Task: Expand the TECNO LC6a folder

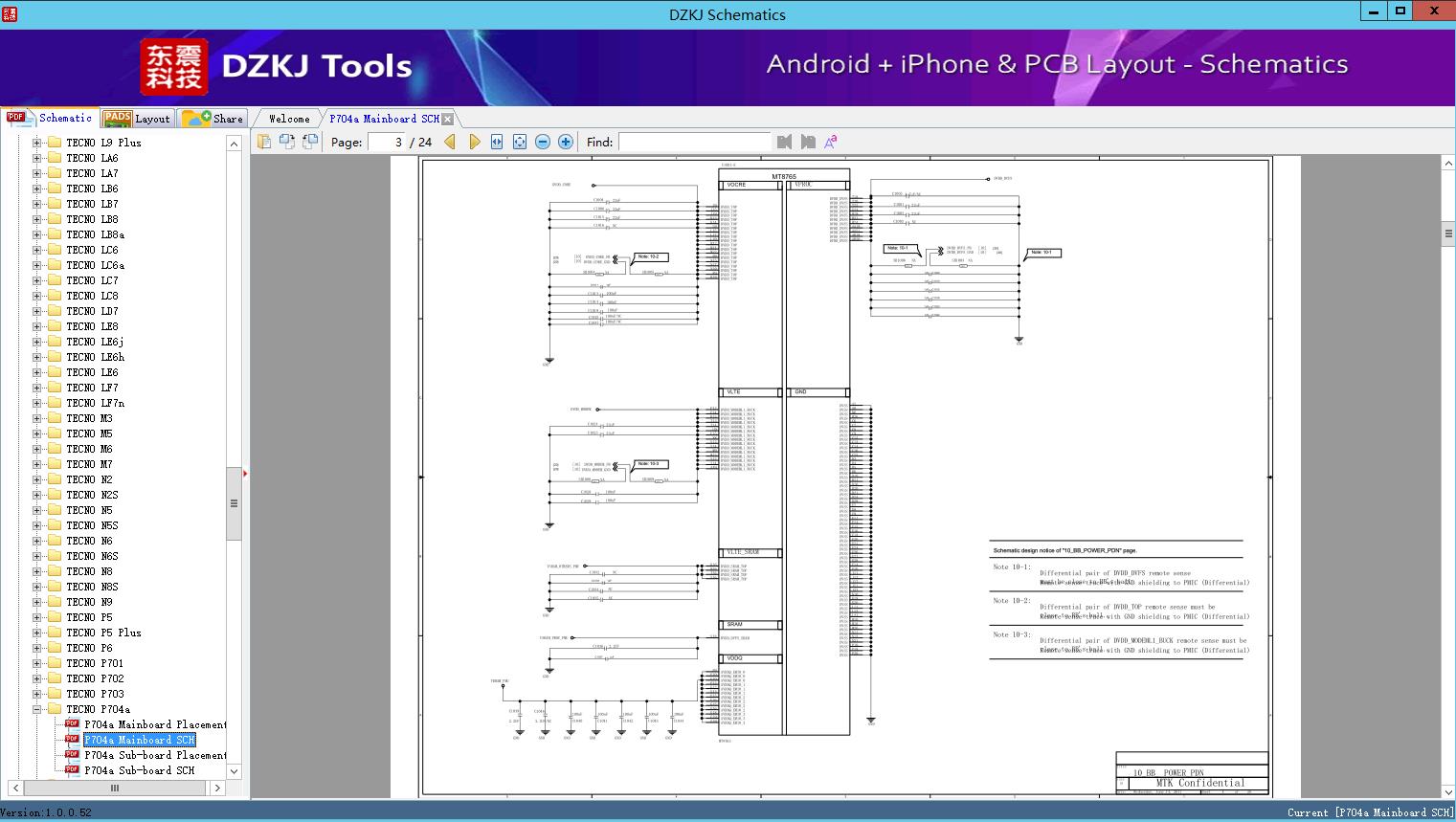Action: pos(37,265)
